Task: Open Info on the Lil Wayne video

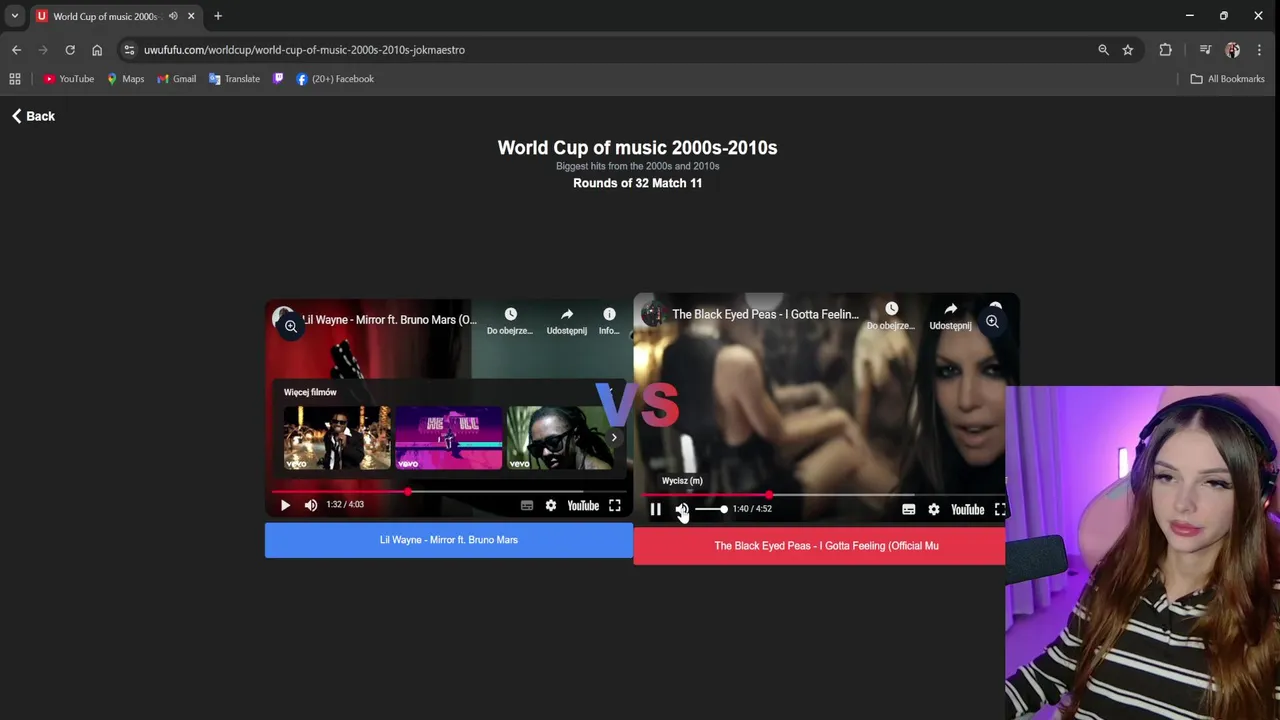Action: point(609,321)
